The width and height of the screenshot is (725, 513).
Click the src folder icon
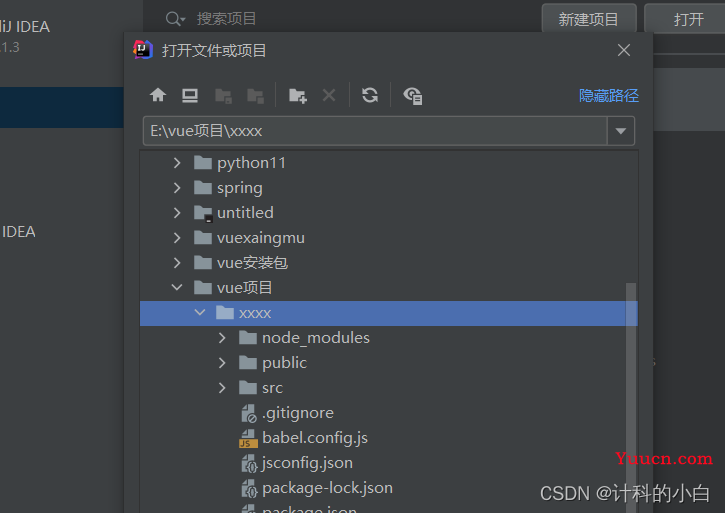pos(248,388)
